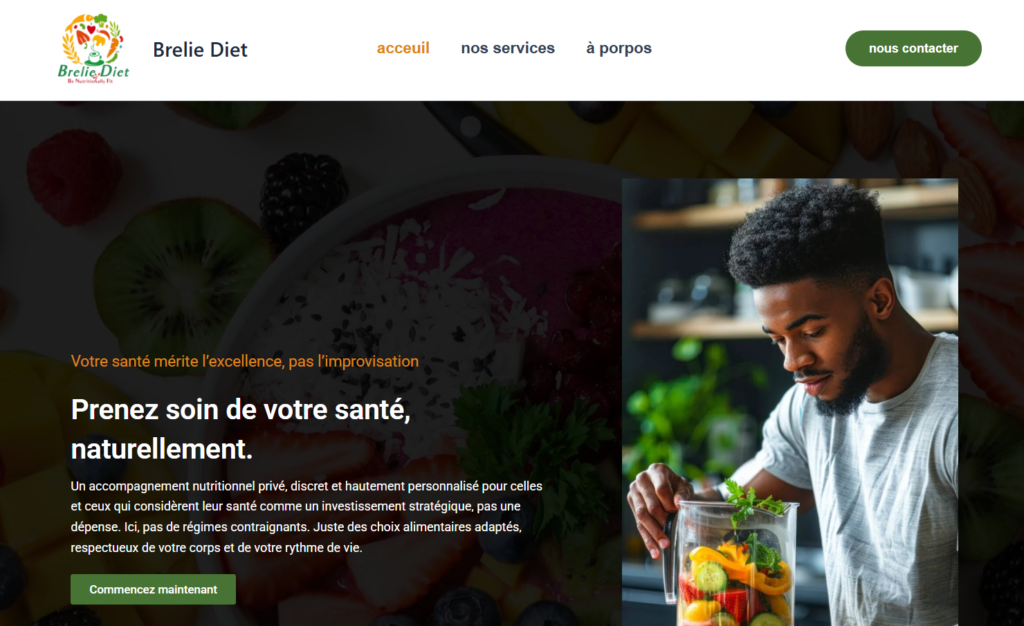The image size is (1024, 626).
Task: Go to the 'acceuil' navigation item
Action: (x=403, y=48)
